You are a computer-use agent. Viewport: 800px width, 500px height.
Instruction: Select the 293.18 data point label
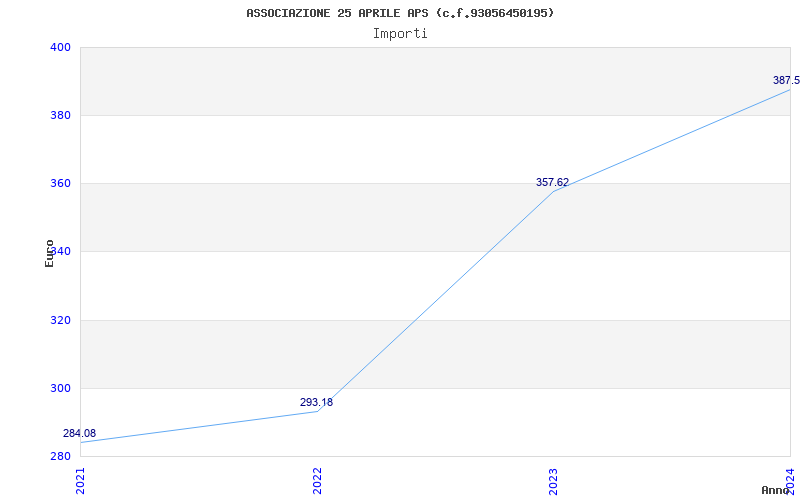pyautogui.click(x=316, y=402)
